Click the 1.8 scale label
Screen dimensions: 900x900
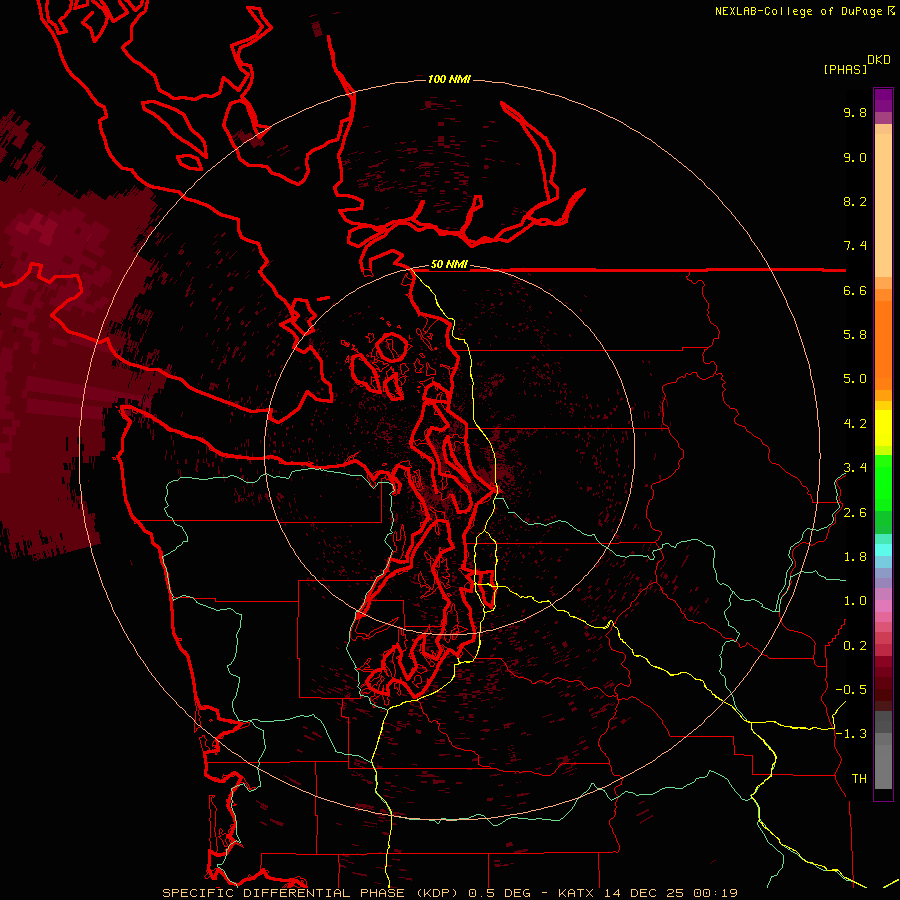point(855,557)
